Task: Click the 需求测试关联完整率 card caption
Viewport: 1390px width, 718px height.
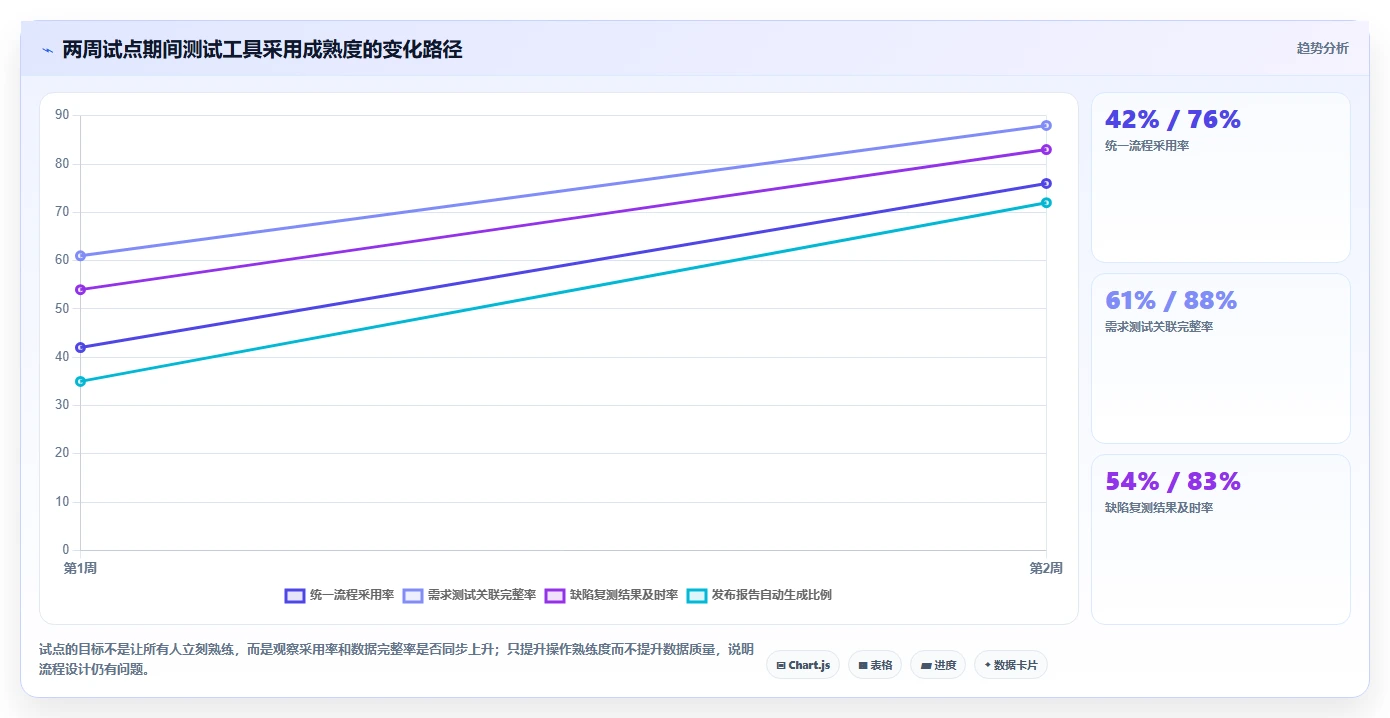Action: [1159, 327]
